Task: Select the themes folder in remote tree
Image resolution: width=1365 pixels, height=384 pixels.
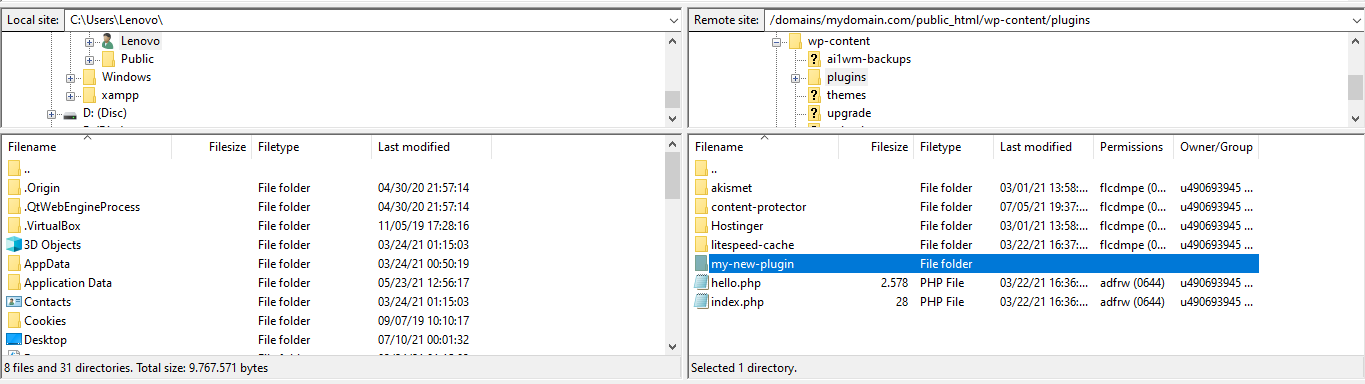Action: point(846,95)
